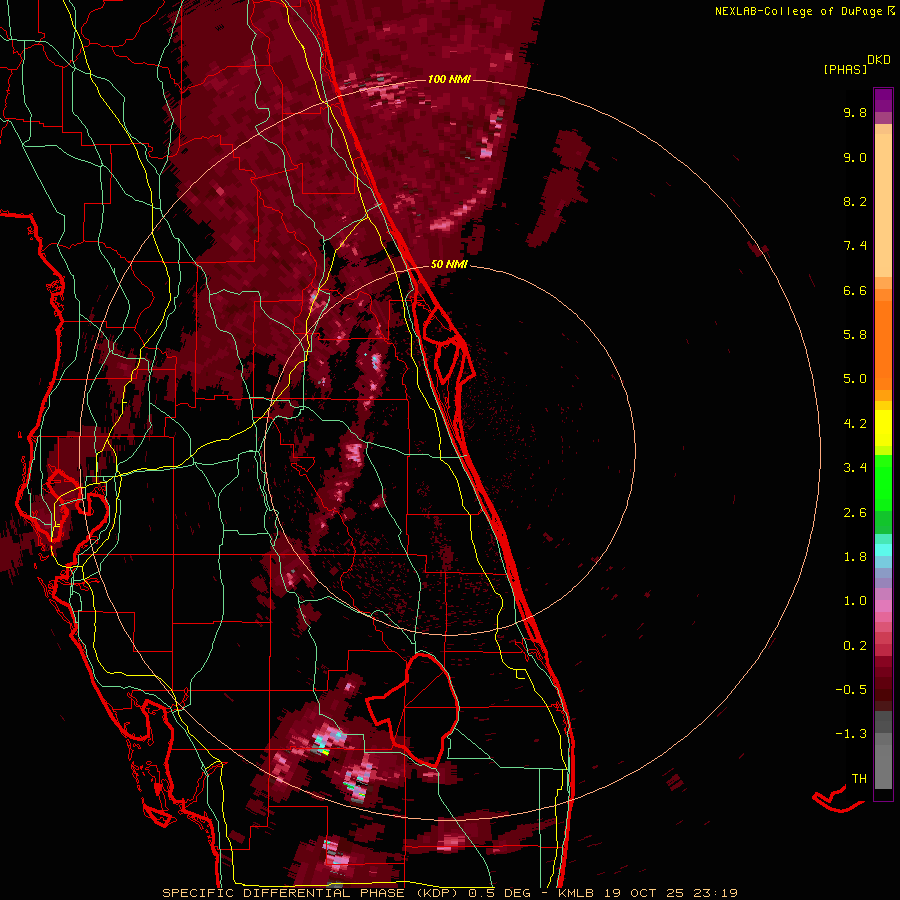This screenshot has height=900, width=900.
Task: Click the 1.8 value on the legend
Action: point(855,557)
